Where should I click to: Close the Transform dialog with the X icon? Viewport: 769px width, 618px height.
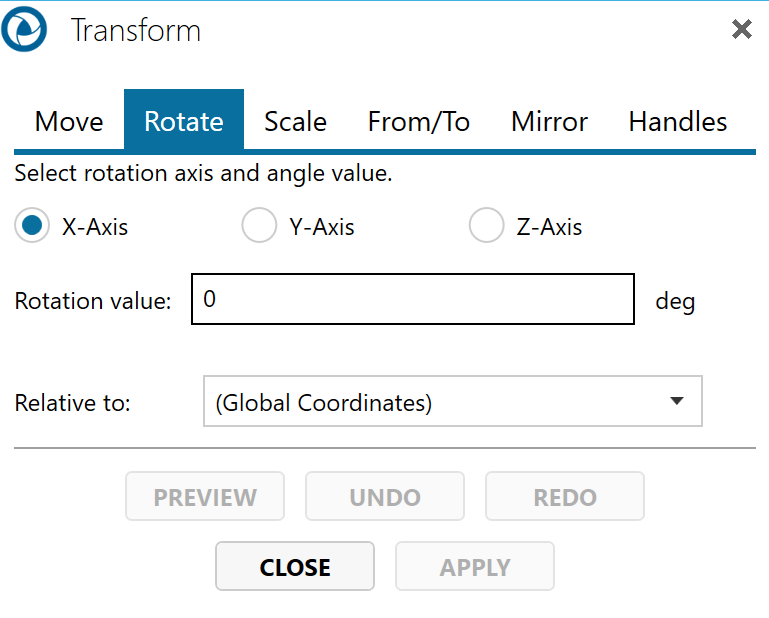tap(741, 30)
